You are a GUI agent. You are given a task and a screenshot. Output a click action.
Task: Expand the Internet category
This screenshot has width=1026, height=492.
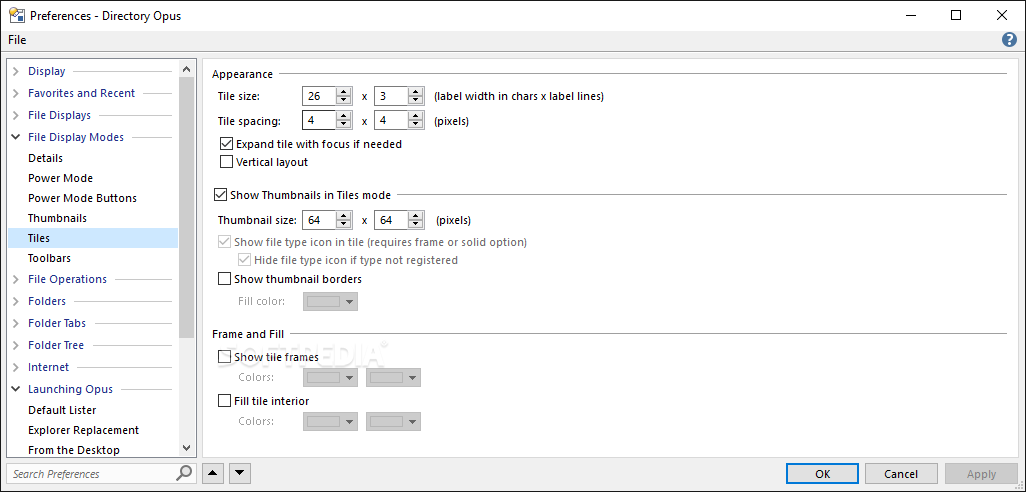click(x=16, y=368)
